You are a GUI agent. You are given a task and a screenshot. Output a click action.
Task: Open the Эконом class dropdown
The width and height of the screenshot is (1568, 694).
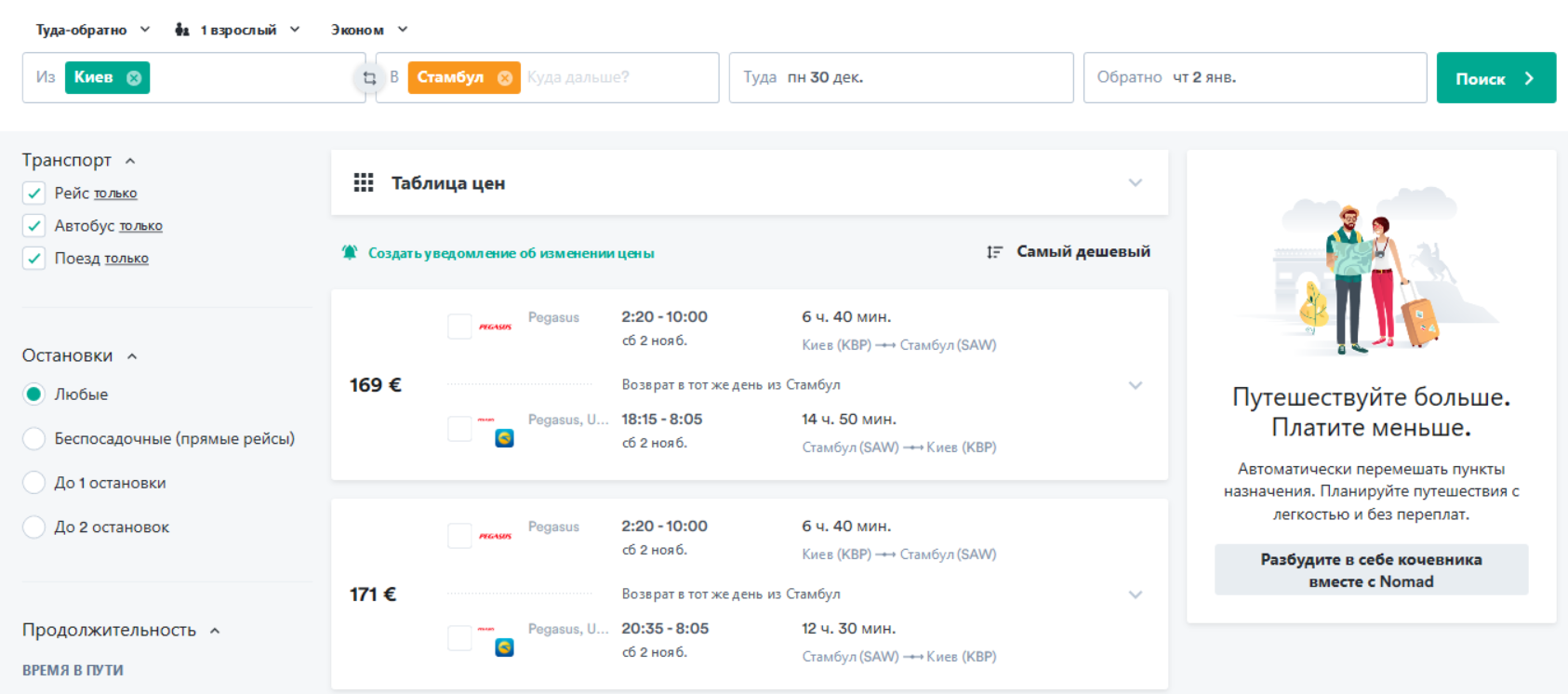[369, 30]
